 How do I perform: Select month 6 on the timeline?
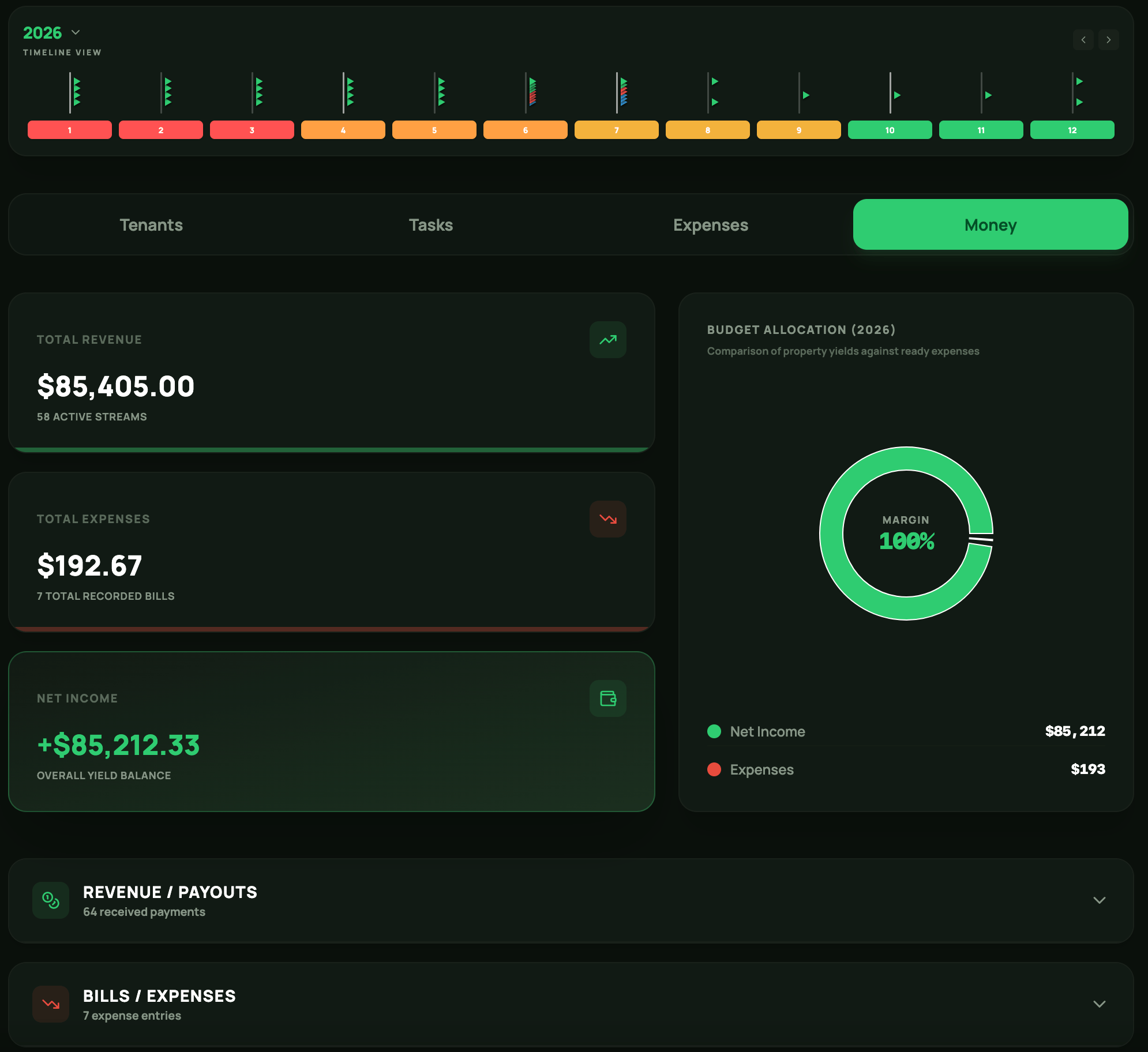(526, 130)
